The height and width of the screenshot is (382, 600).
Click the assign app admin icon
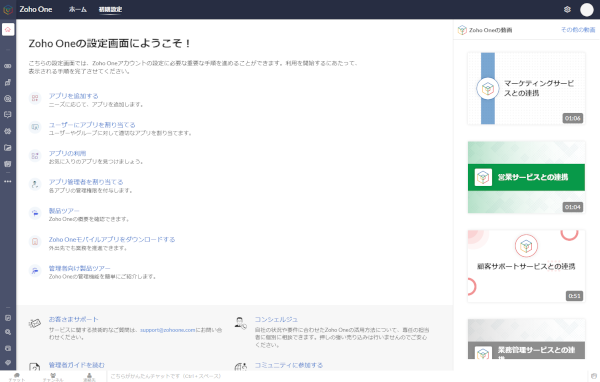coord(35,184)
